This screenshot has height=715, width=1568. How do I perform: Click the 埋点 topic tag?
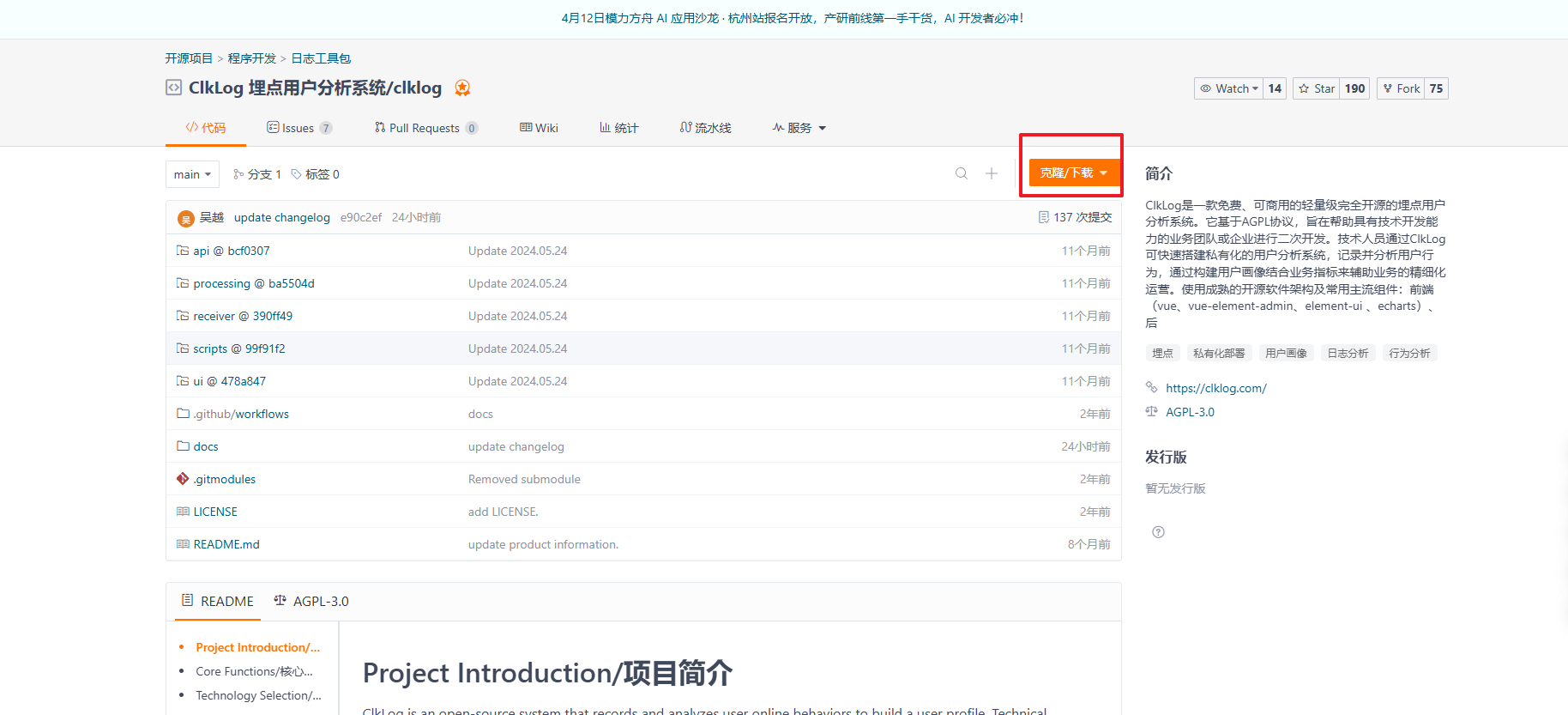(x=1162, y=353)
